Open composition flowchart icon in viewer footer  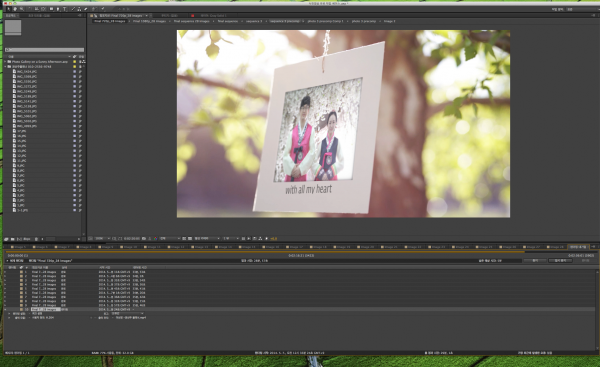coord(260,238)
